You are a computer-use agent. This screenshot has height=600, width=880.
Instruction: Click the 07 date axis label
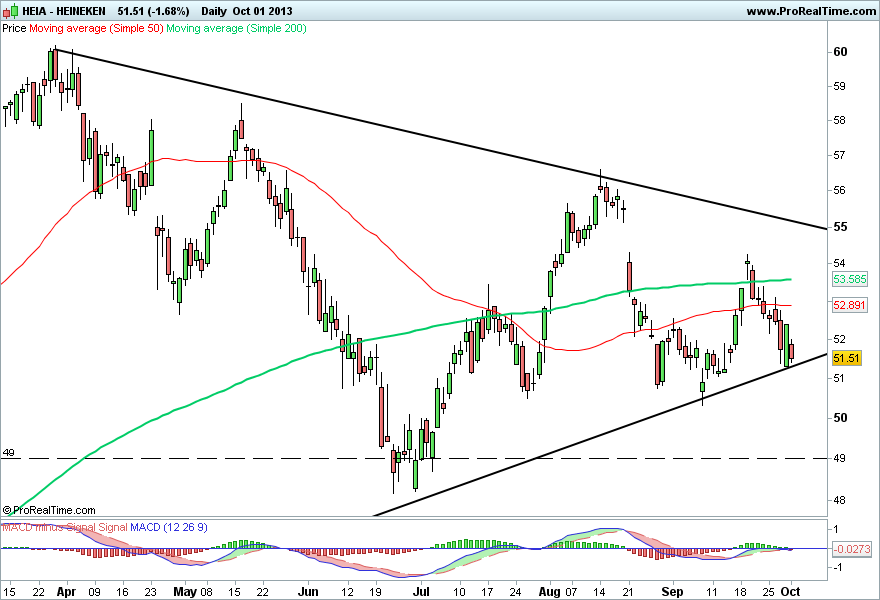pyautogui.click(x=571, y=592)
